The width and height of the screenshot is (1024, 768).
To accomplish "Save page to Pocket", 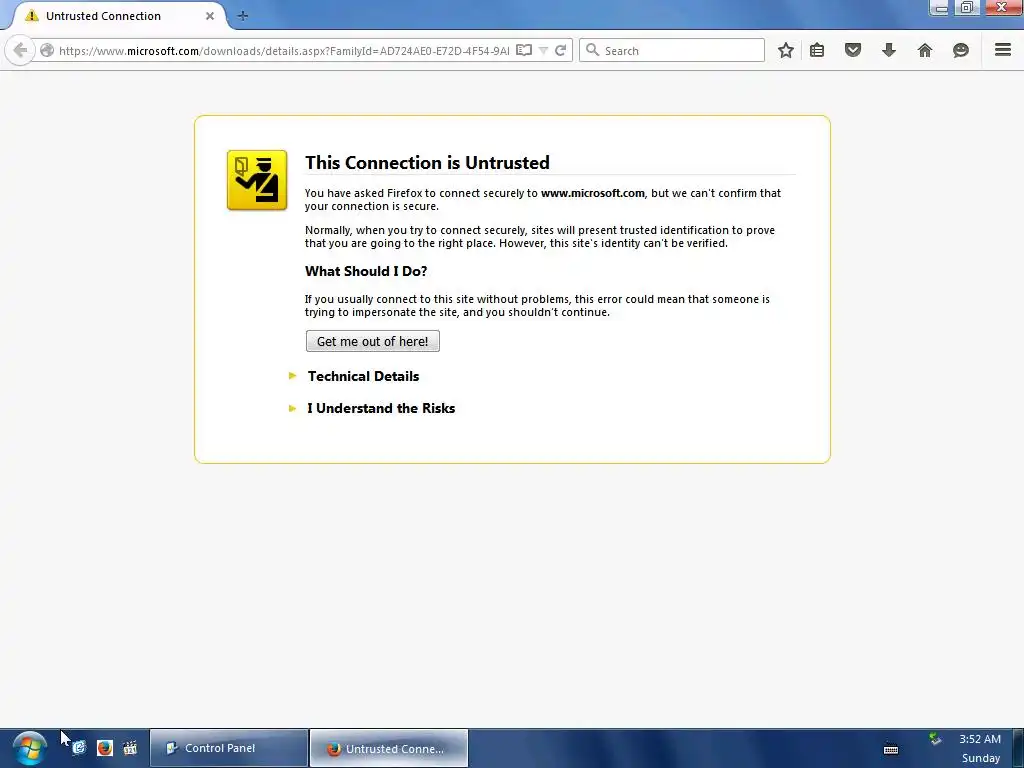I will [x=853, y=50].
